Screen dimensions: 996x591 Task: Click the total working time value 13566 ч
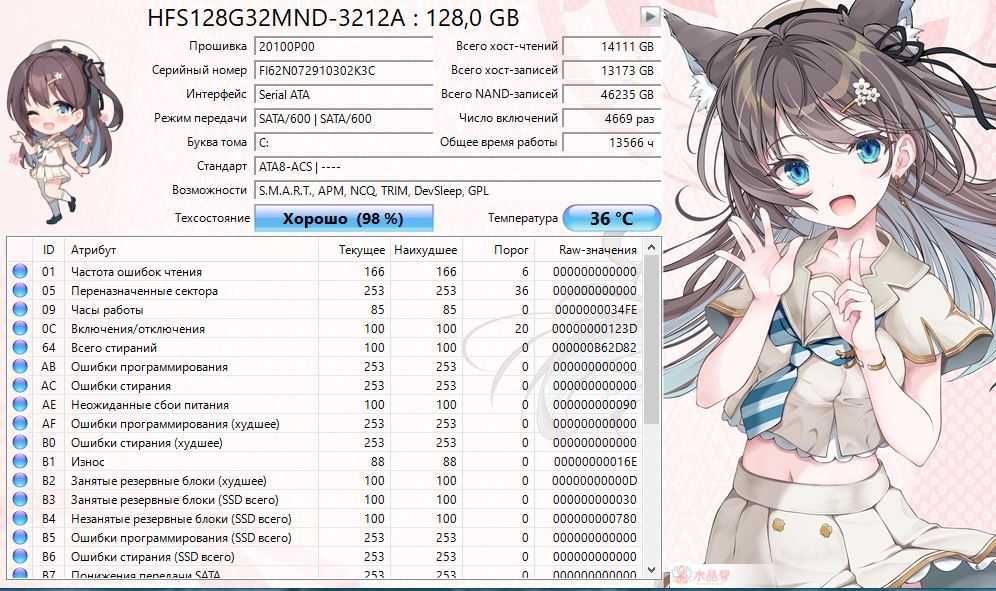click(612, 142)
